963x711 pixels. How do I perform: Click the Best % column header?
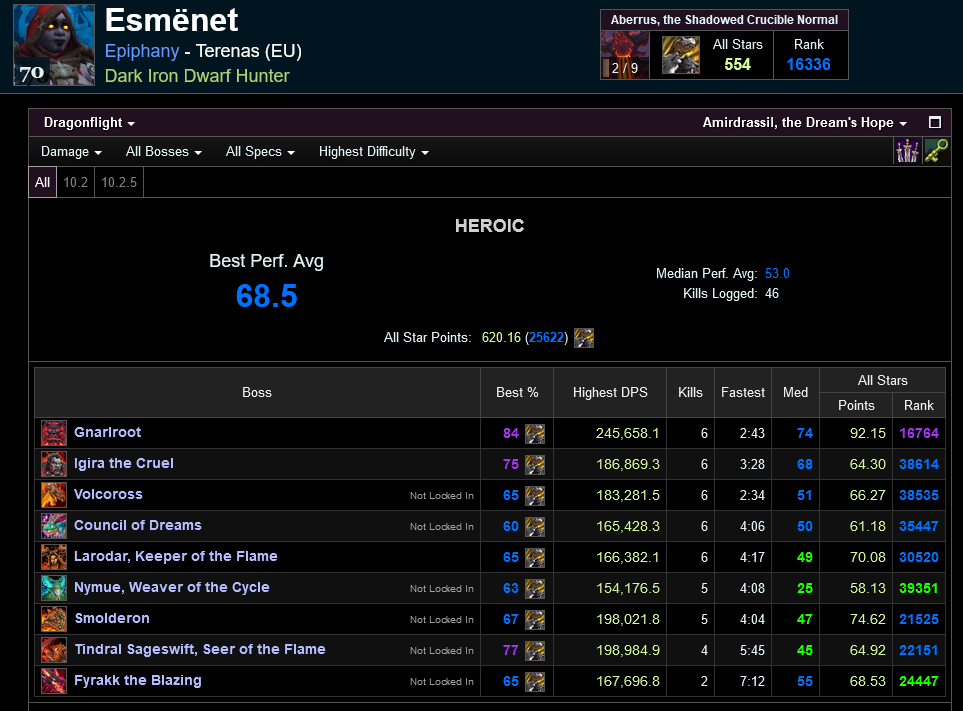click(x=517, y=392)
